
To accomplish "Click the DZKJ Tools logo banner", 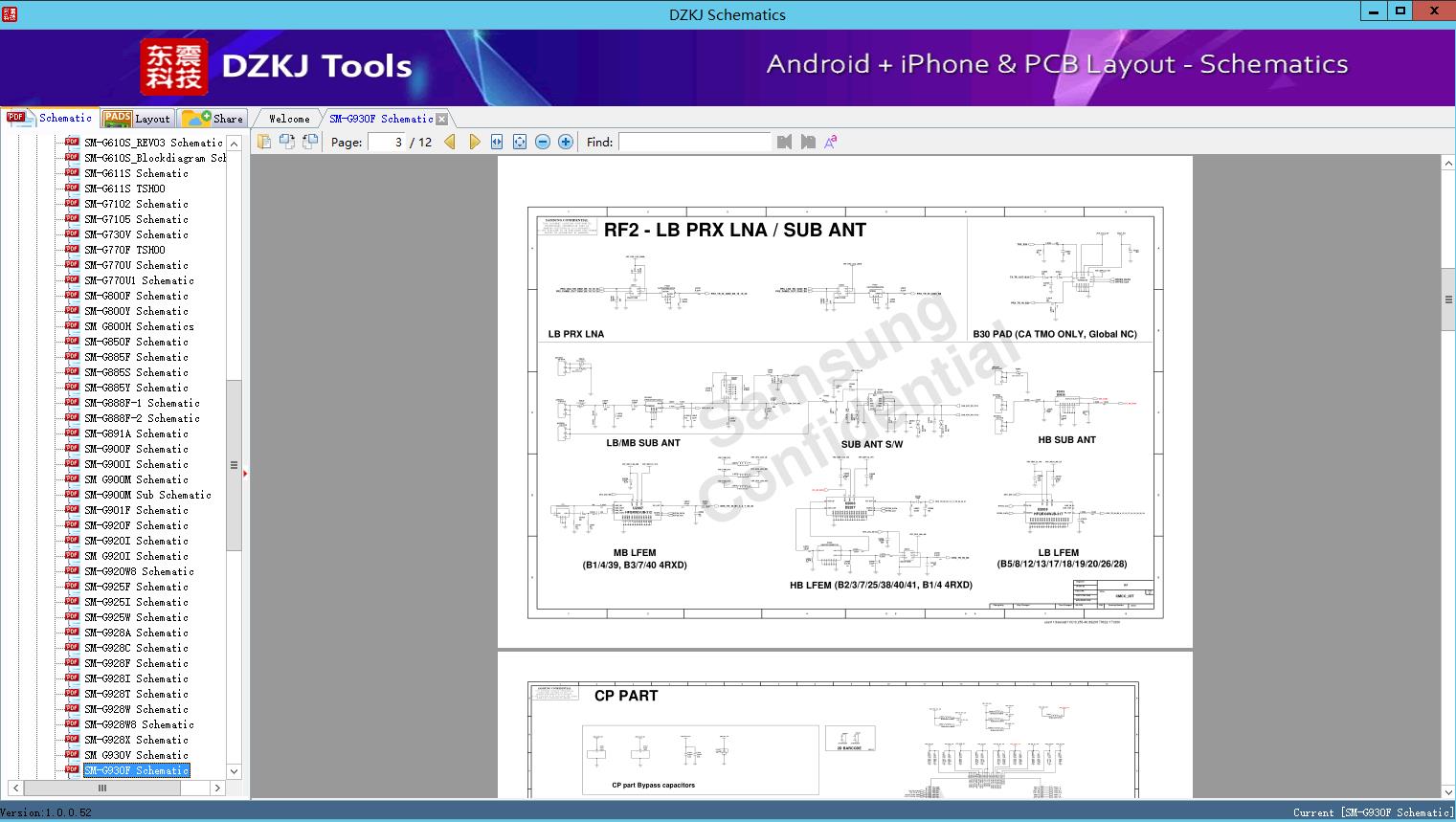I will tap(278, 66).
